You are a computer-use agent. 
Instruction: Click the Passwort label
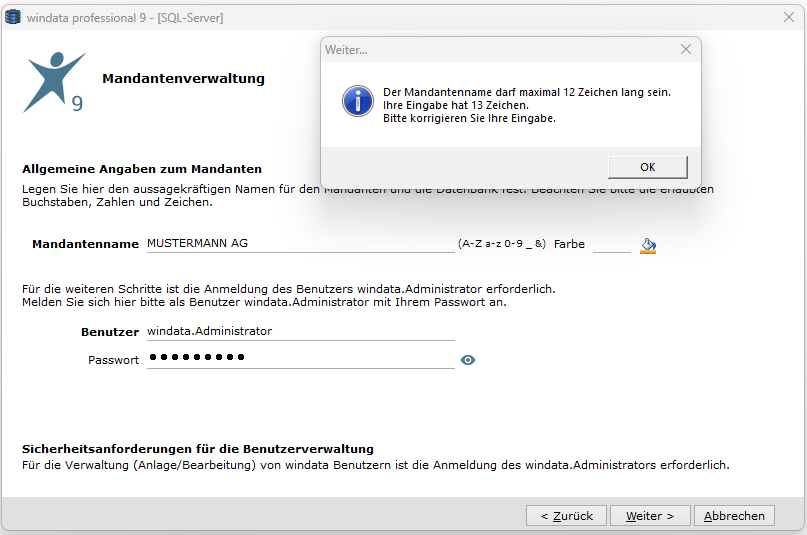[113, 360]
